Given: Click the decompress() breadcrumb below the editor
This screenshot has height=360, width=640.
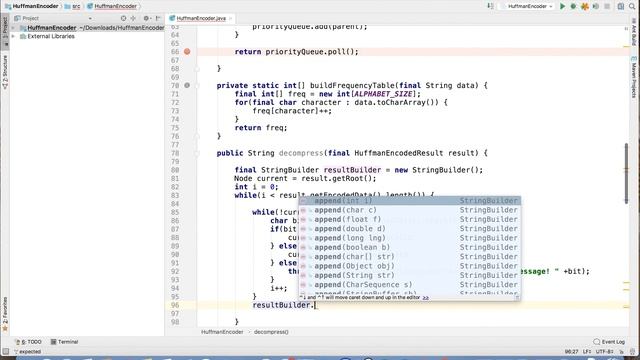Looking at the screenshot, I should pos(271,332).
